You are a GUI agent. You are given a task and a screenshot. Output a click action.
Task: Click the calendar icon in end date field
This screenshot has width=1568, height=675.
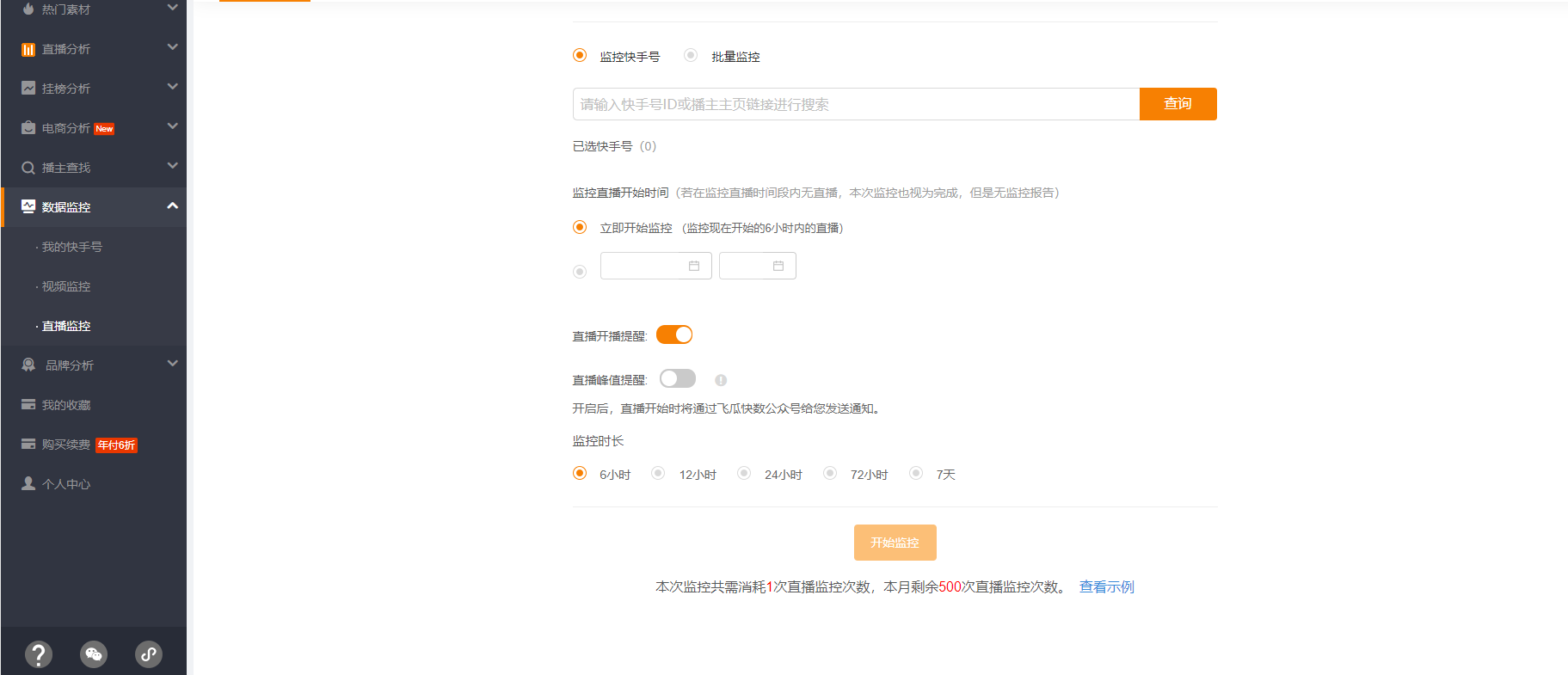point(778,266)
